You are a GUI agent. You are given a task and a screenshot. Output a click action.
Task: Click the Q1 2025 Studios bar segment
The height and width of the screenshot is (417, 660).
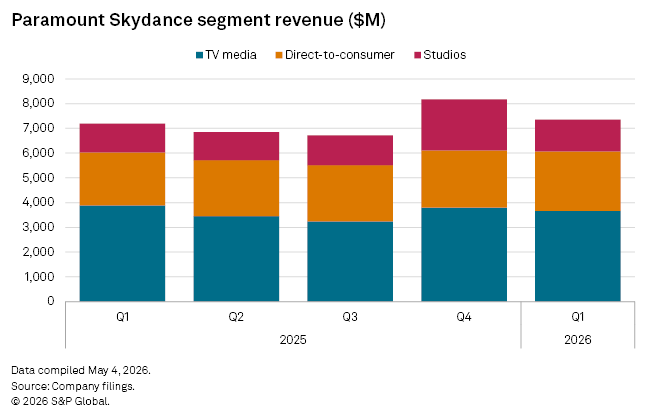click(x=122, y=138)
